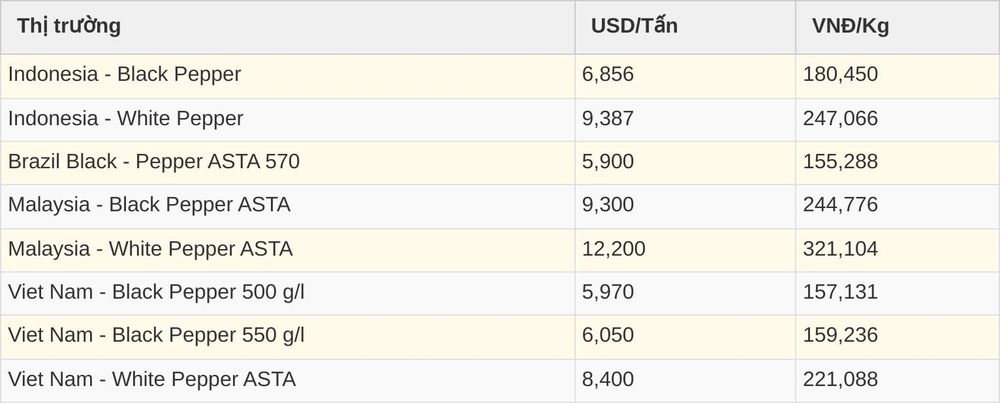
Task: Click the 9,387 USD price cell
Action: point(685,120)
